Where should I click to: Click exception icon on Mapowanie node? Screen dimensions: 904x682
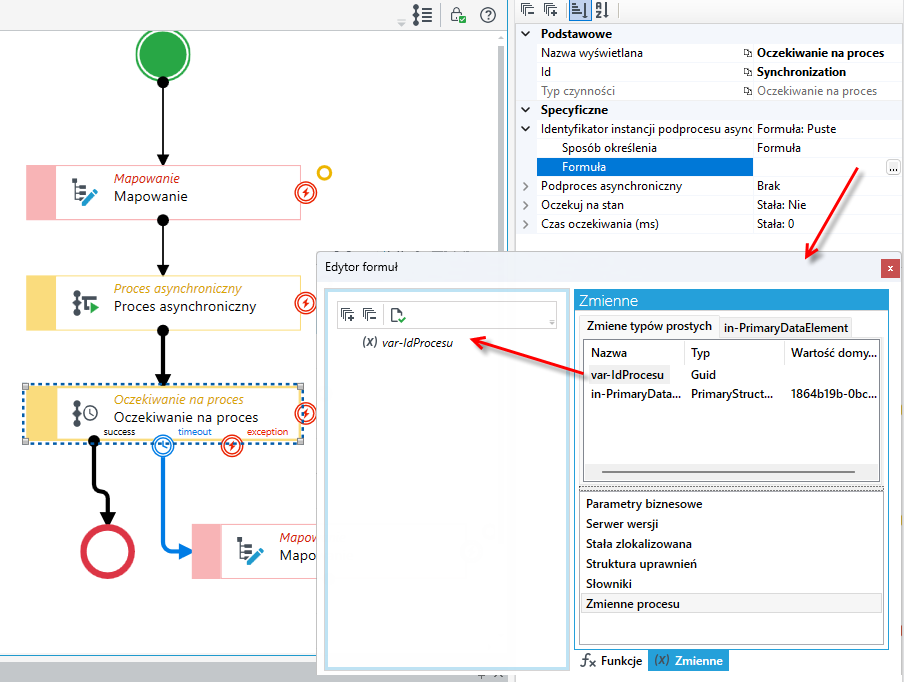point(306,193)
